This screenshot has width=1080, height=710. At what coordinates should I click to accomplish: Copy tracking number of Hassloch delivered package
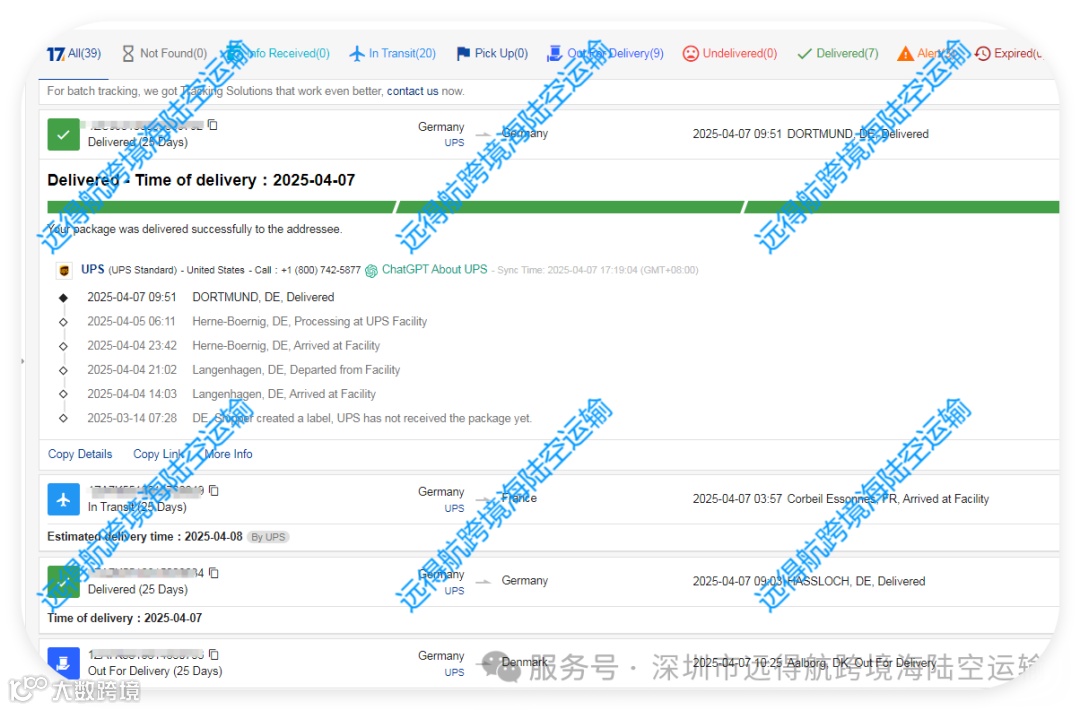click(214, 573)
